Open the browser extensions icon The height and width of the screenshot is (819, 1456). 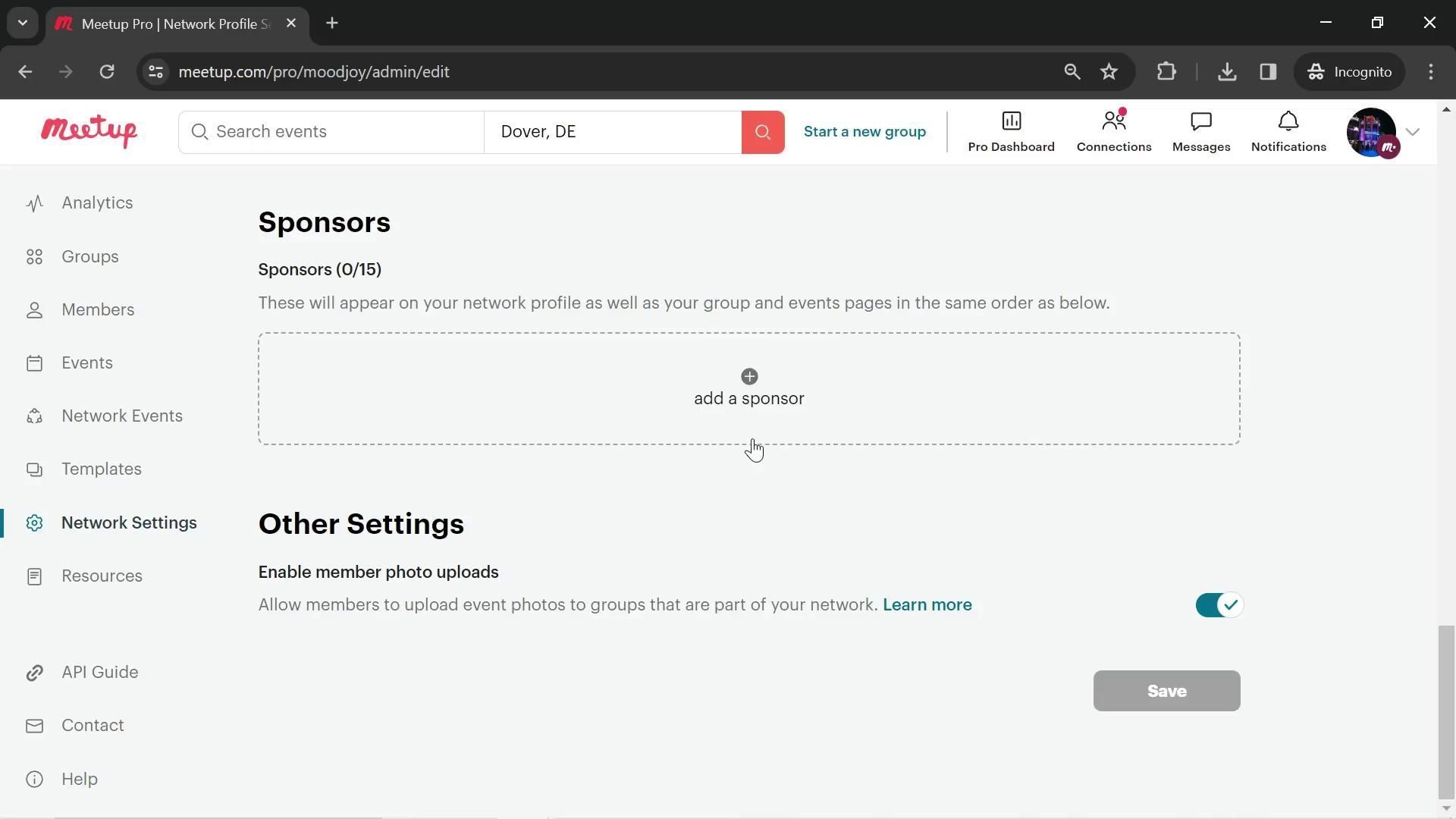click(x=1166, y=71)
